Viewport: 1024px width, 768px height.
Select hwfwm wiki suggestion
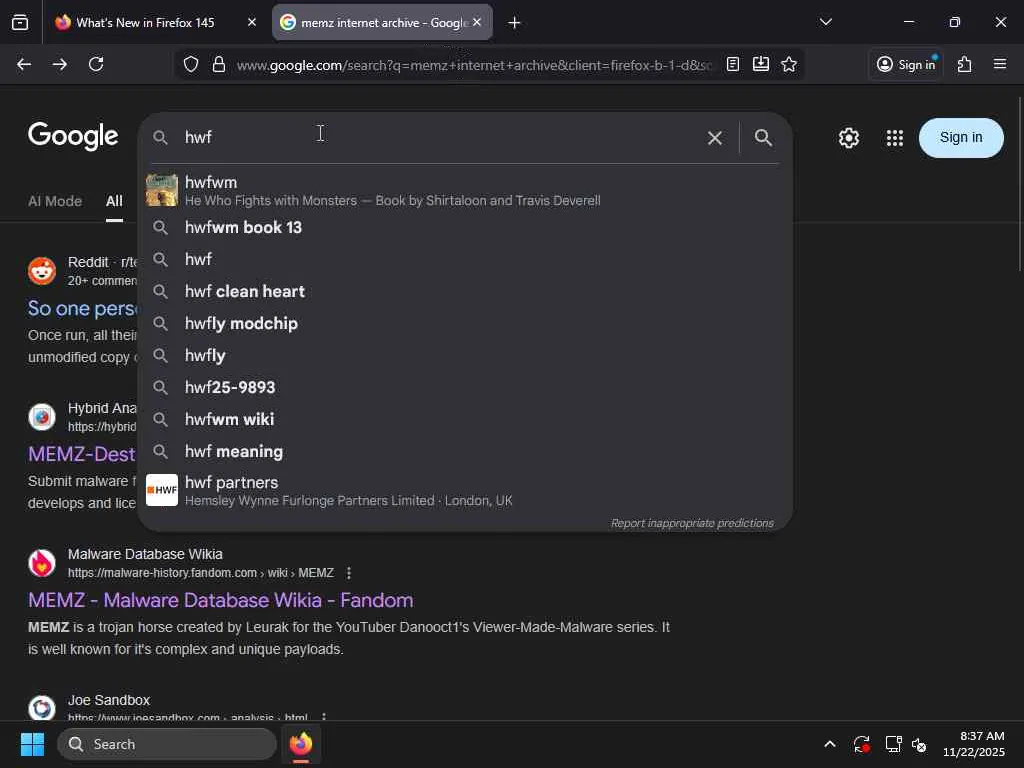[x=465, y=419]
